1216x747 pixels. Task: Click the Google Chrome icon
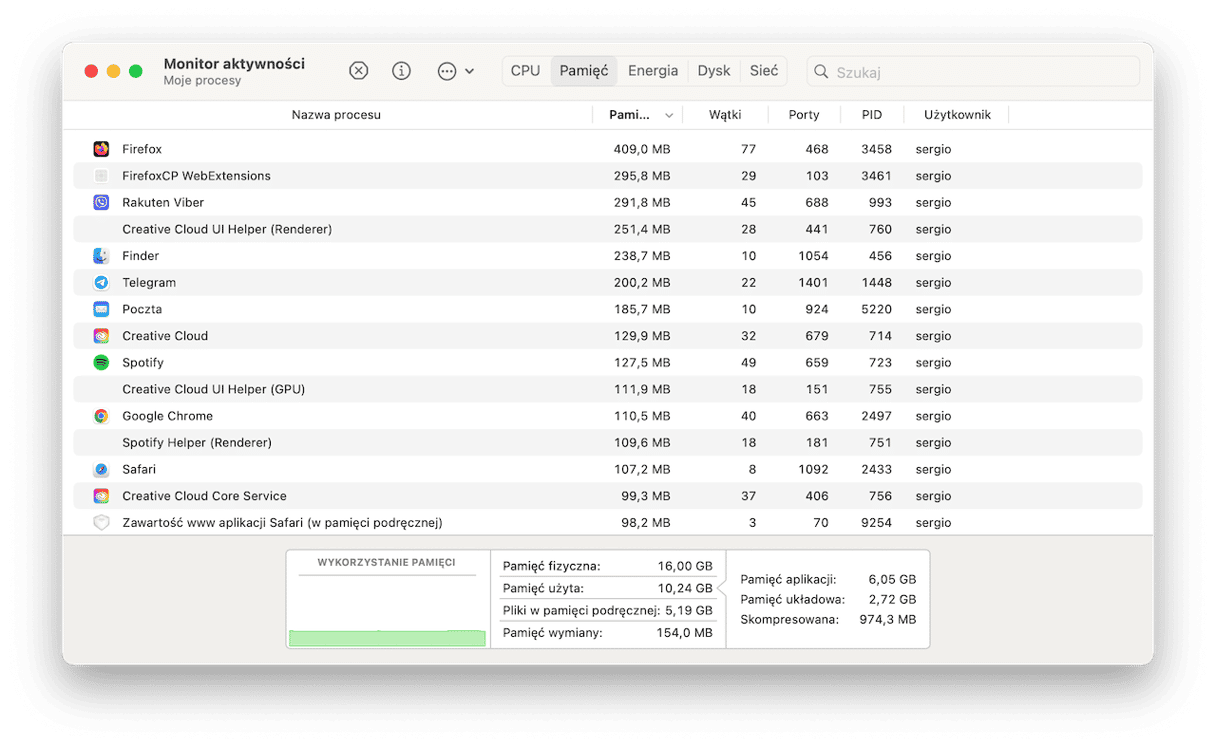(101, 416)
